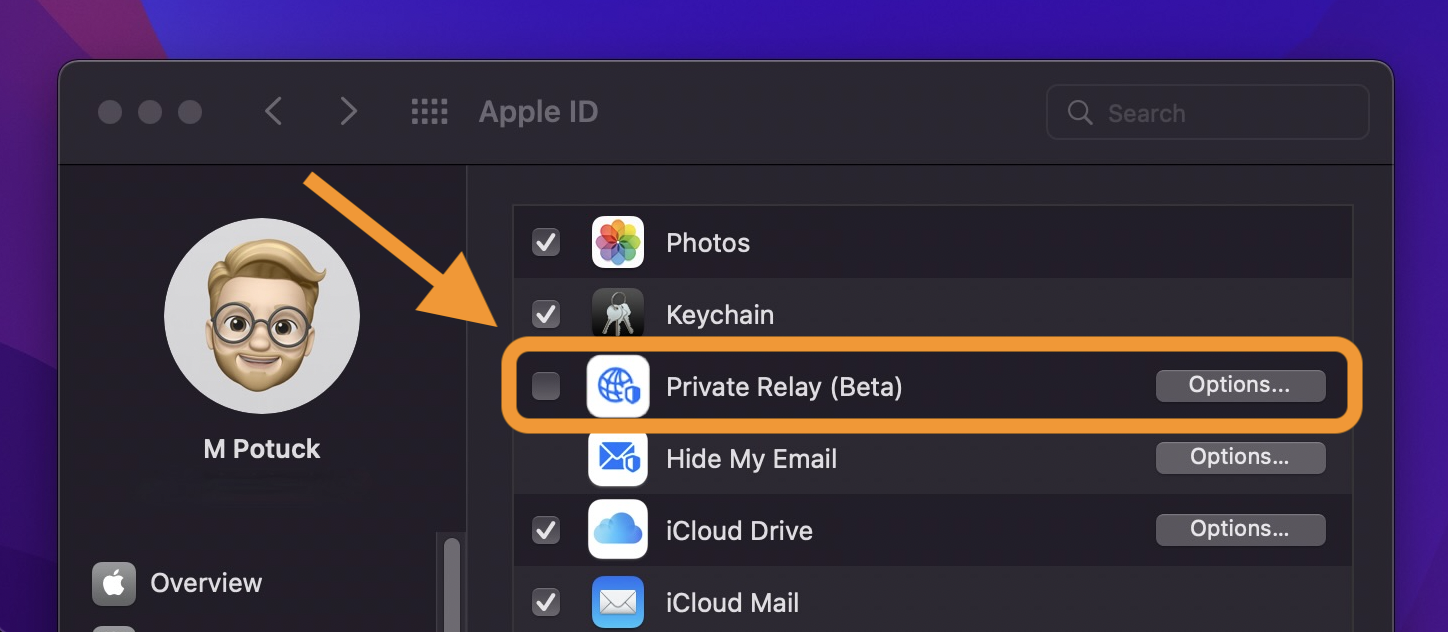
Task: Enable Private Relay (Beta) checkbox
Action: coord(545,386)
